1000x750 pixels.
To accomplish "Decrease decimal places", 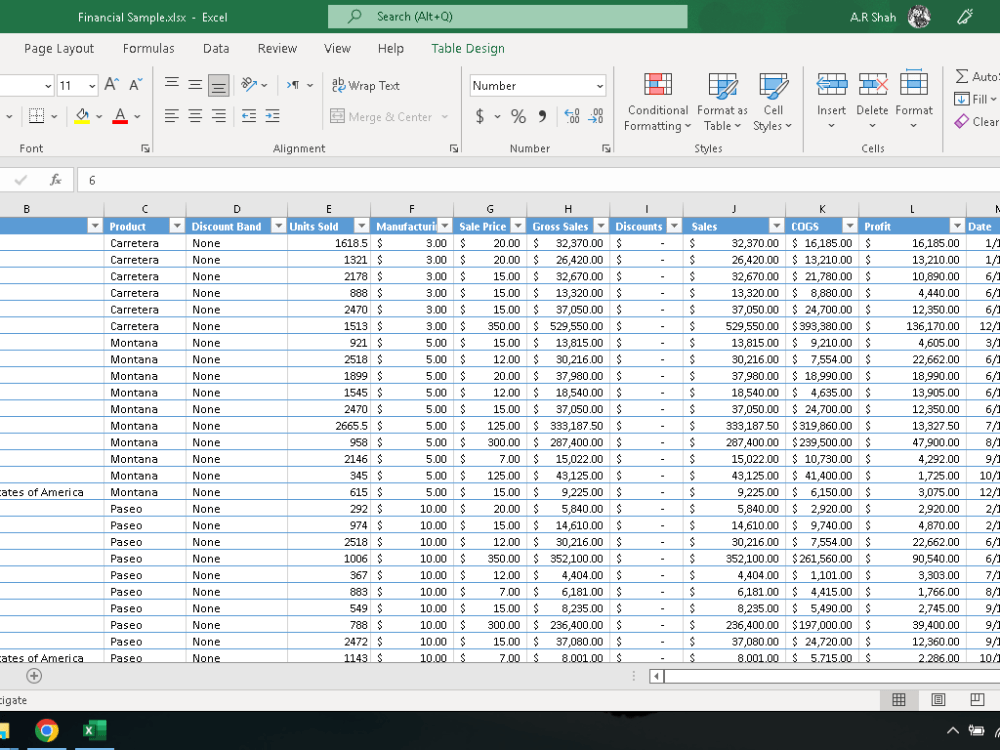I will [x=596, y=116].
